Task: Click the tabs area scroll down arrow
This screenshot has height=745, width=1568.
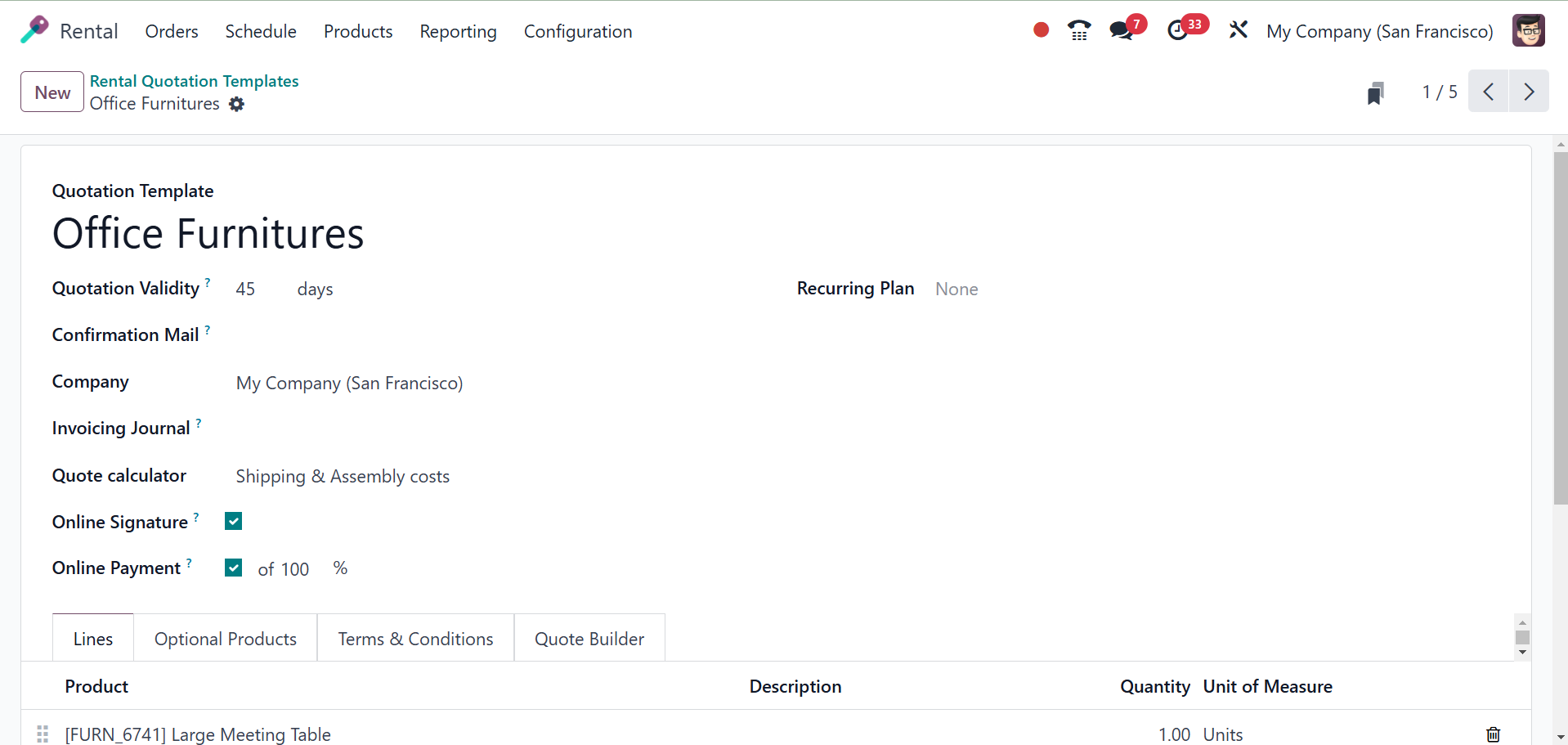Action: point(1522,653)
